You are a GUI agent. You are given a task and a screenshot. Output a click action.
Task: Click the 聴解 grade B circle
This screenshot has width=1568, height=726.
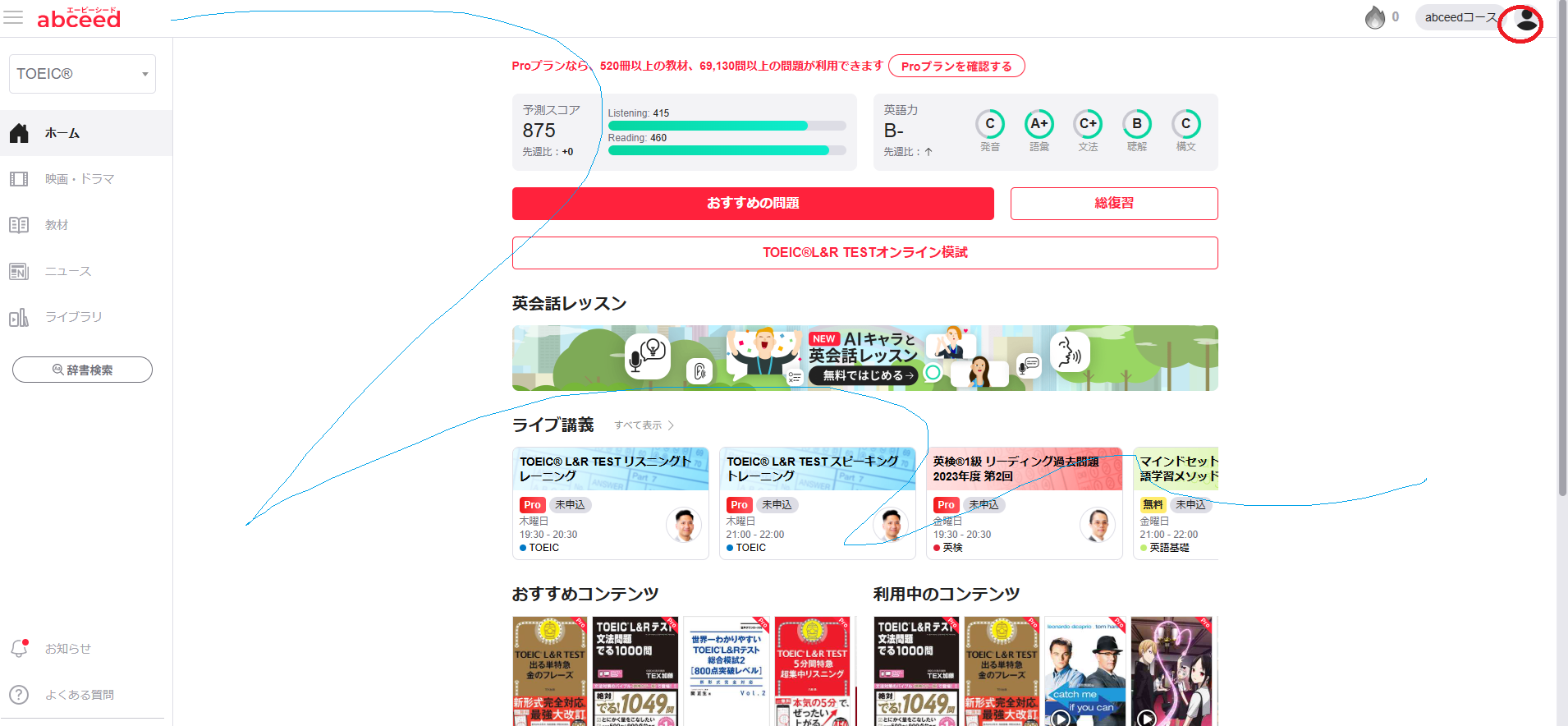(1137, 124)
